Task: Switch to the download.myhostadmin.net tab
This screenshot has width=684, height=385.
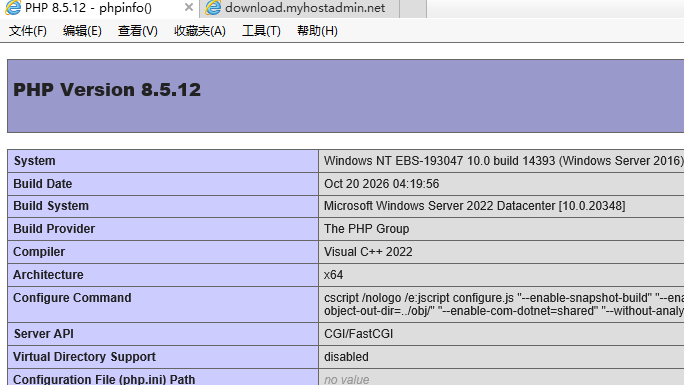Action: click(x=299, y=8)
